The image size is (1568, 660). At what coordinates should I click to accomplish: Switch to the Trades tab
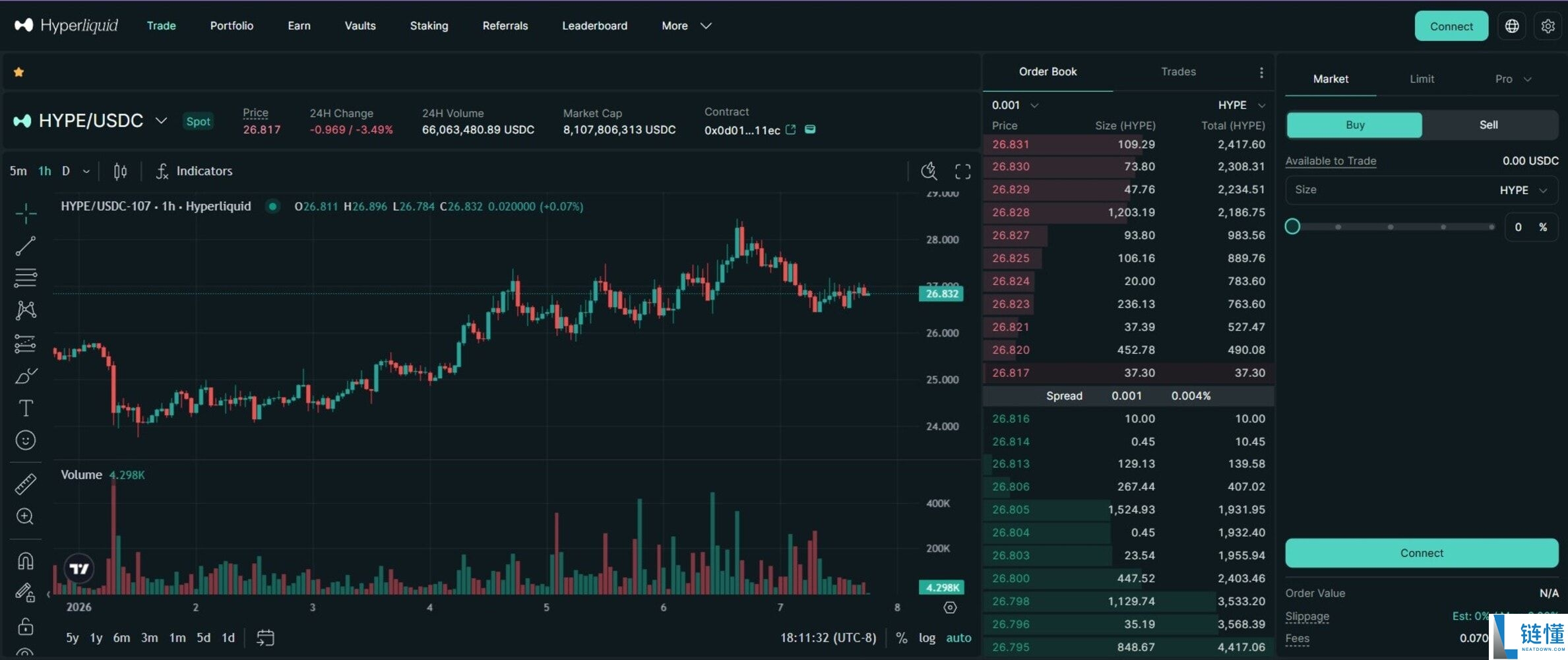(1178, 71)
